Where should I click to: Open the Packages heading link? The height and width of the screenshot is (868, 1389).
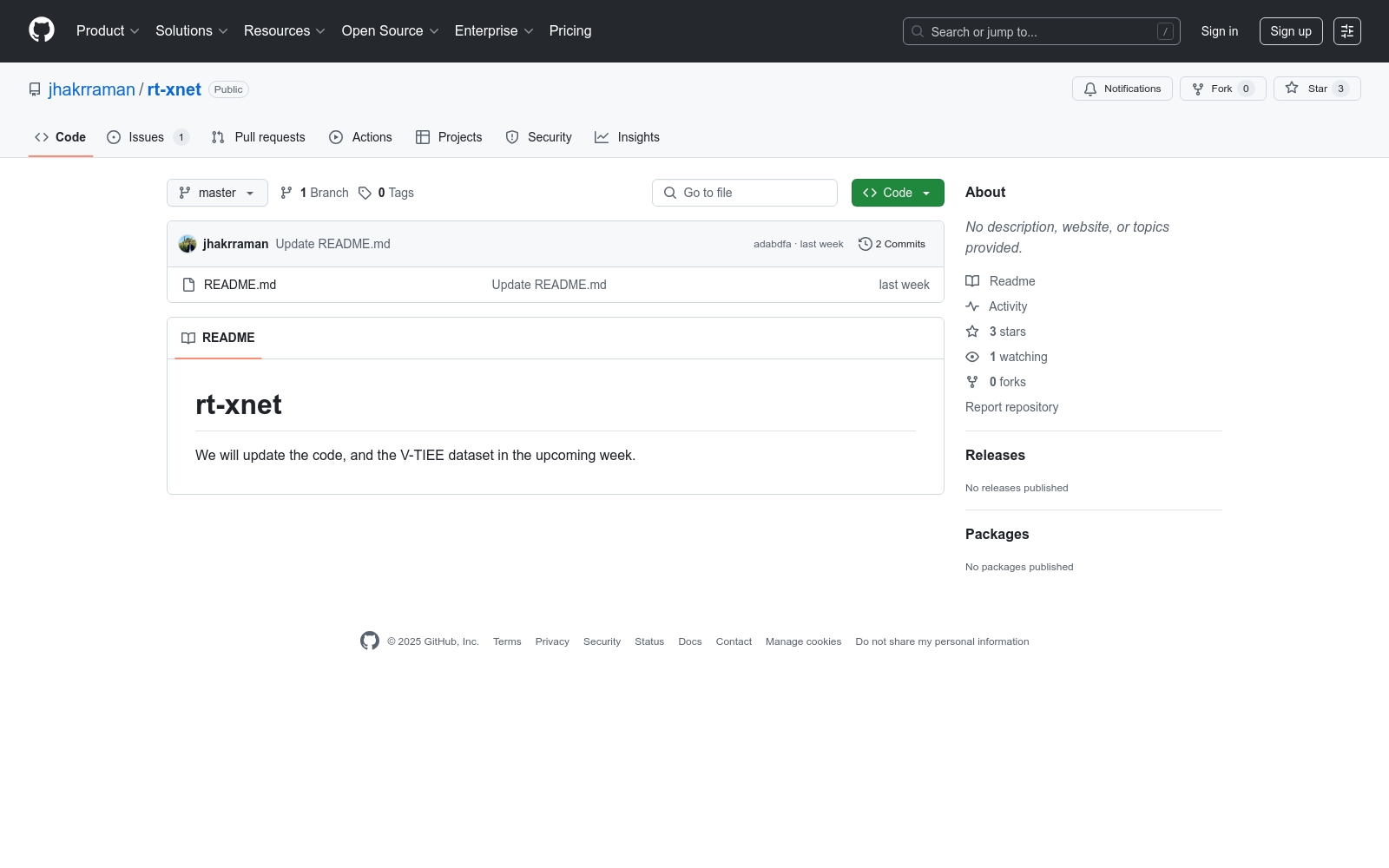point(997,534)
